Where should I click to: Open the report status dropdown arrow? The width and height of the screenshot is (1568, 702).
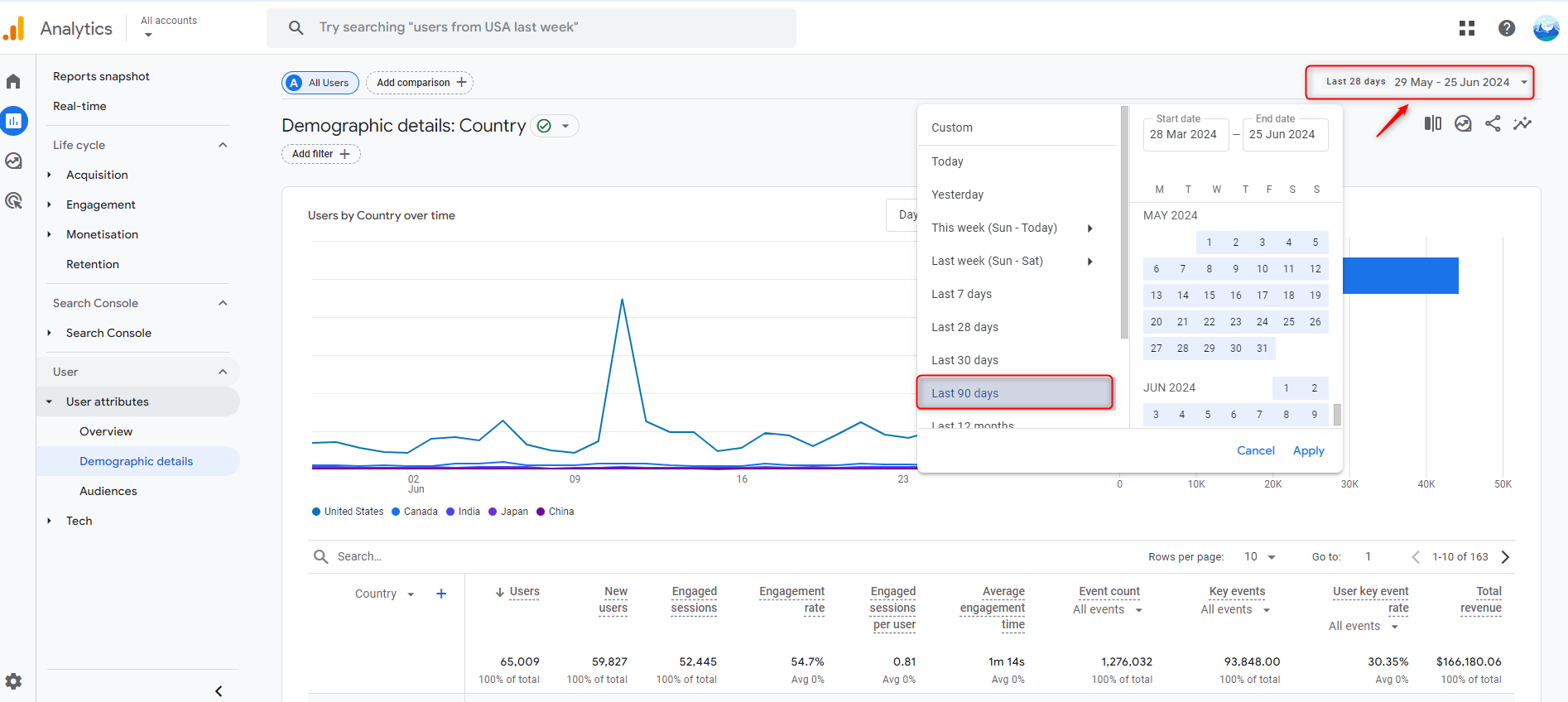coord(565,126)
